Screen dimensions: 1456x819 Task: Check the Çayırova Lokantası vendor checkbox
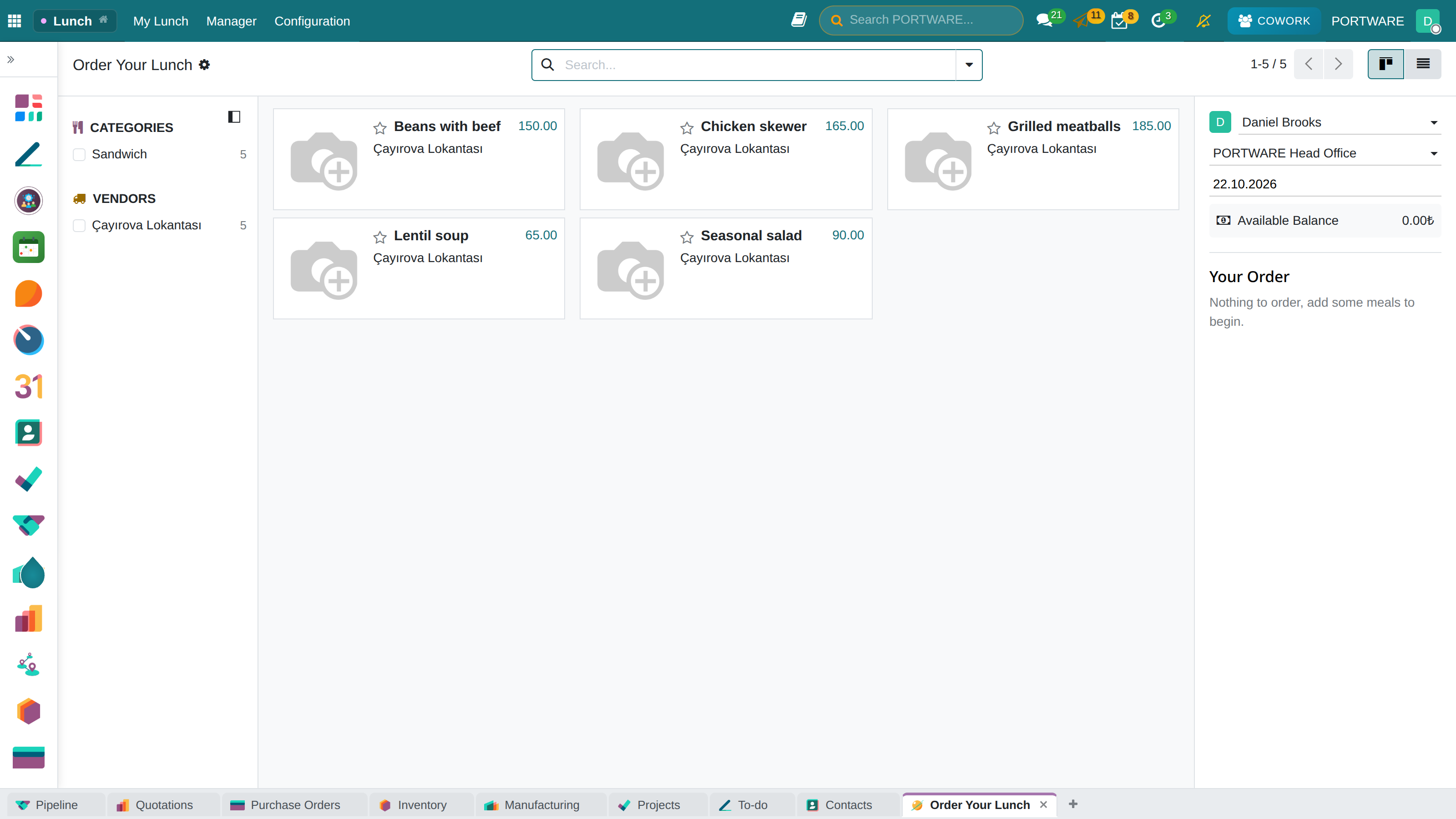79,226
